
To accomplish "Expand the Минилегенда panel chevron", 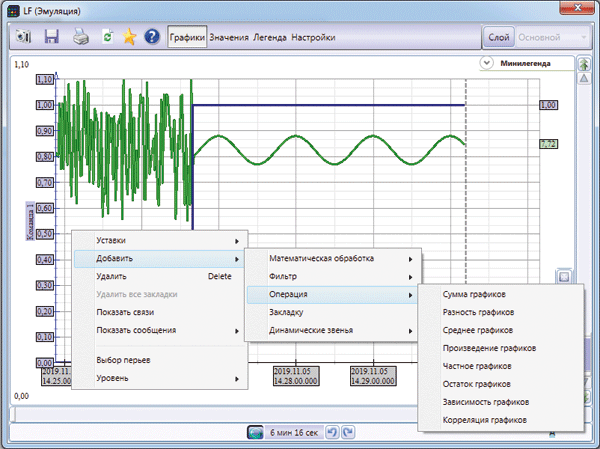I will pyautogui.click(x=486, y=63).
